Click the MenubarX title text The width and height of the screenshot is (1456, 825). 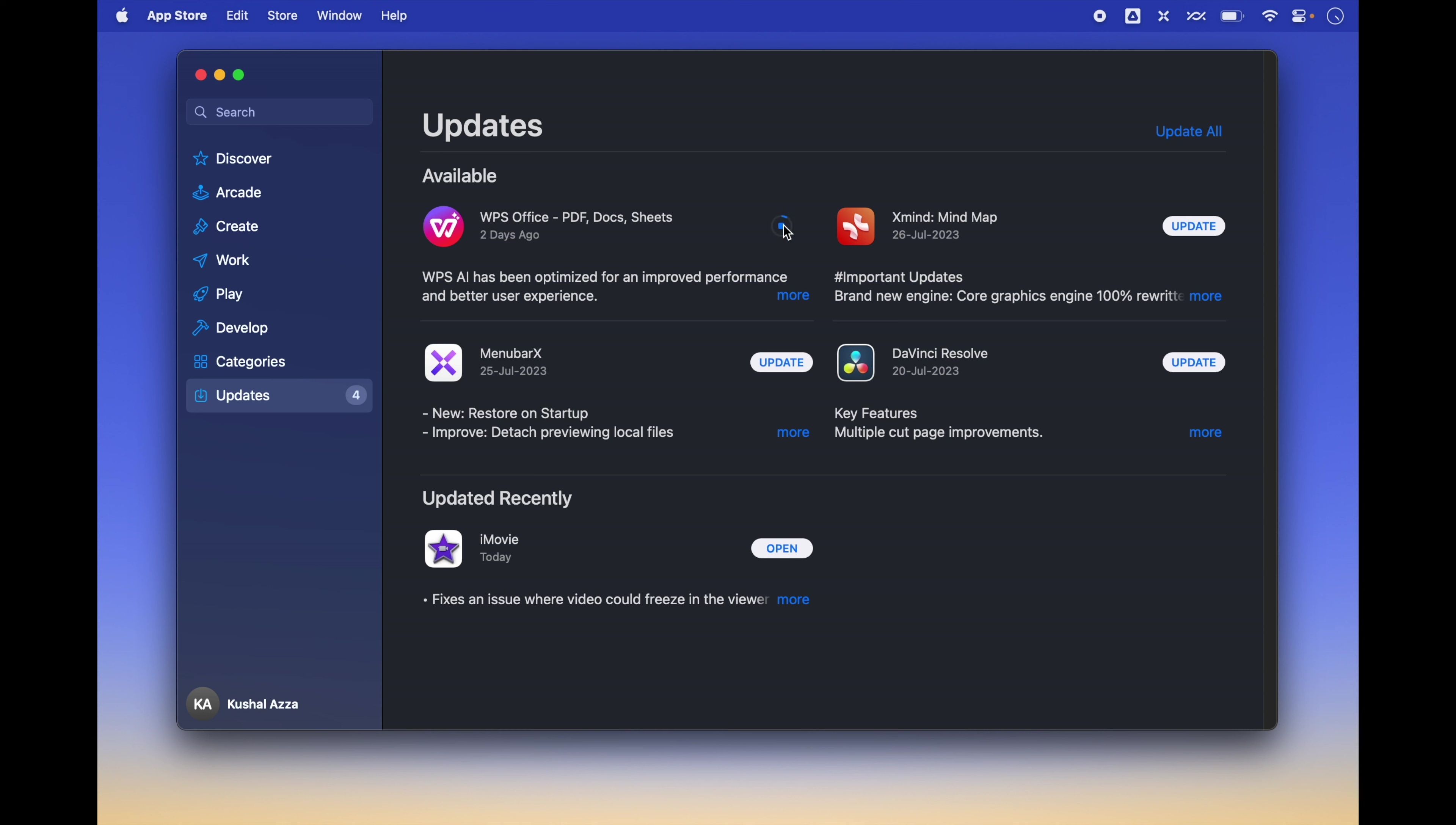511,354
